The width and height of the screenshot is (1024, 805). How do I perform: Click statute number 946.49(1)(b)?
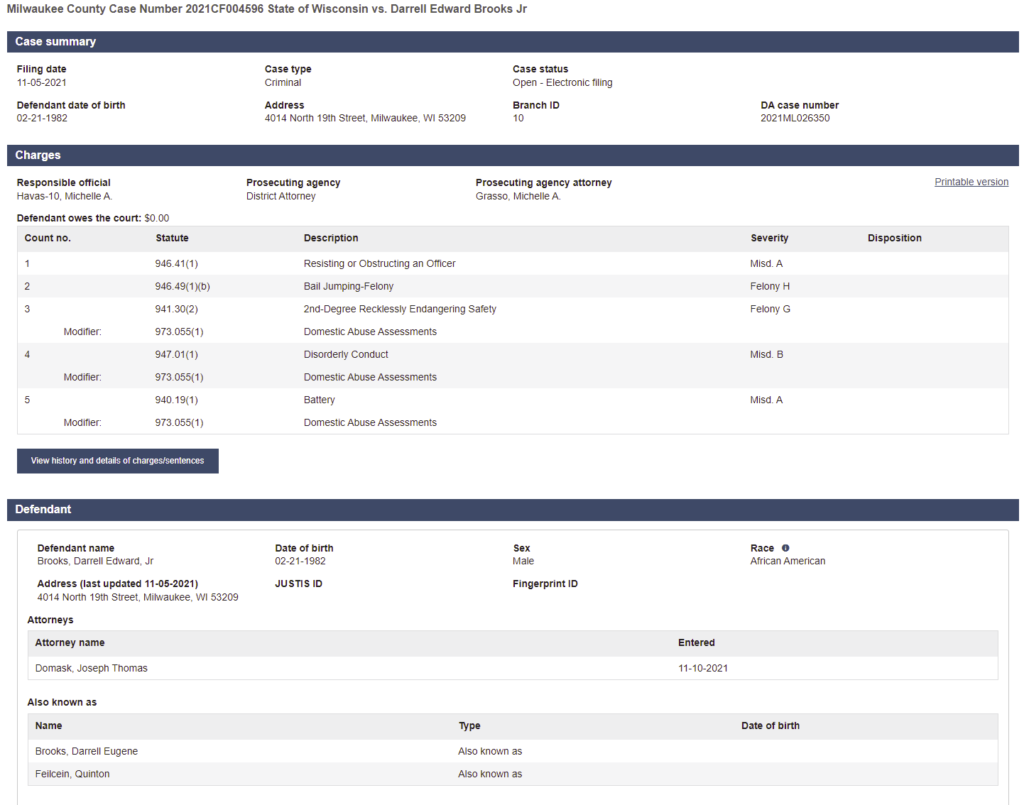pos(182,287)
